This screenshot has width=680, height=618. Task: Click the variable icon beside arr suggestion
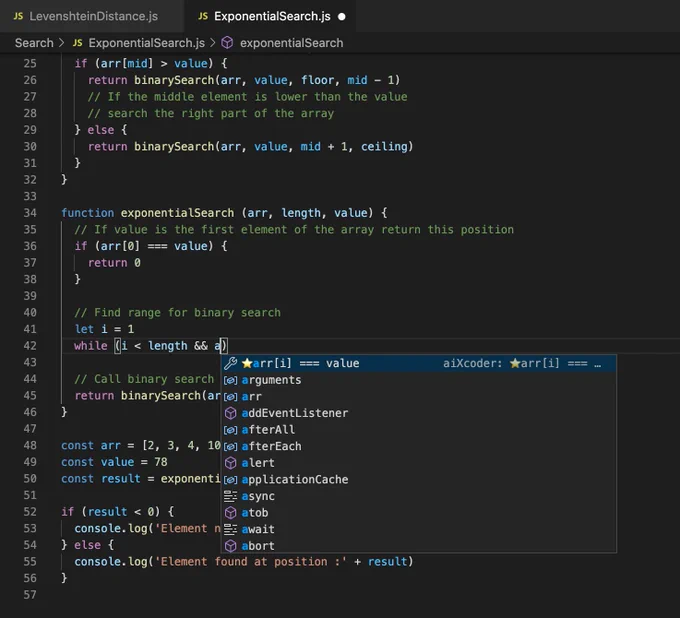coord(230,397)
